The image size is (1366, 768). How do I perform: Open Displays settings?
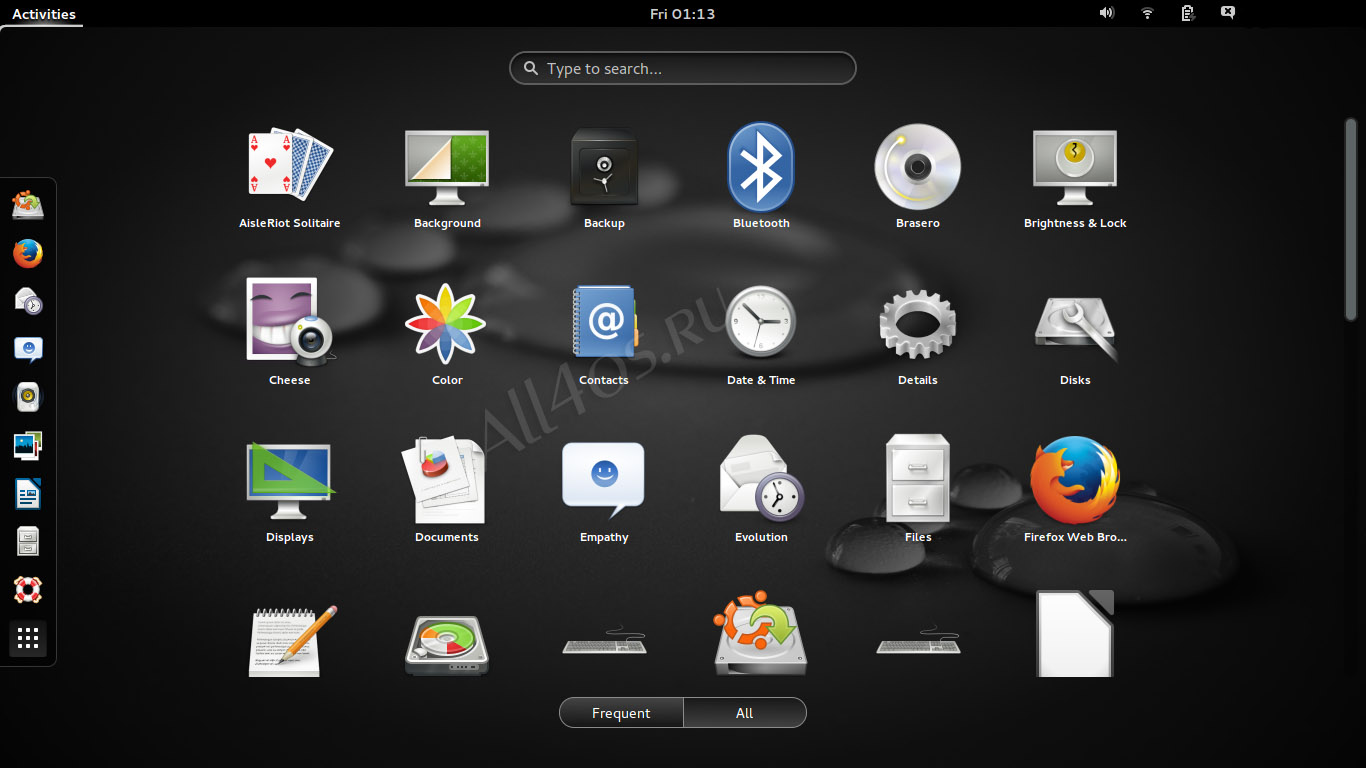pos(290,480)
